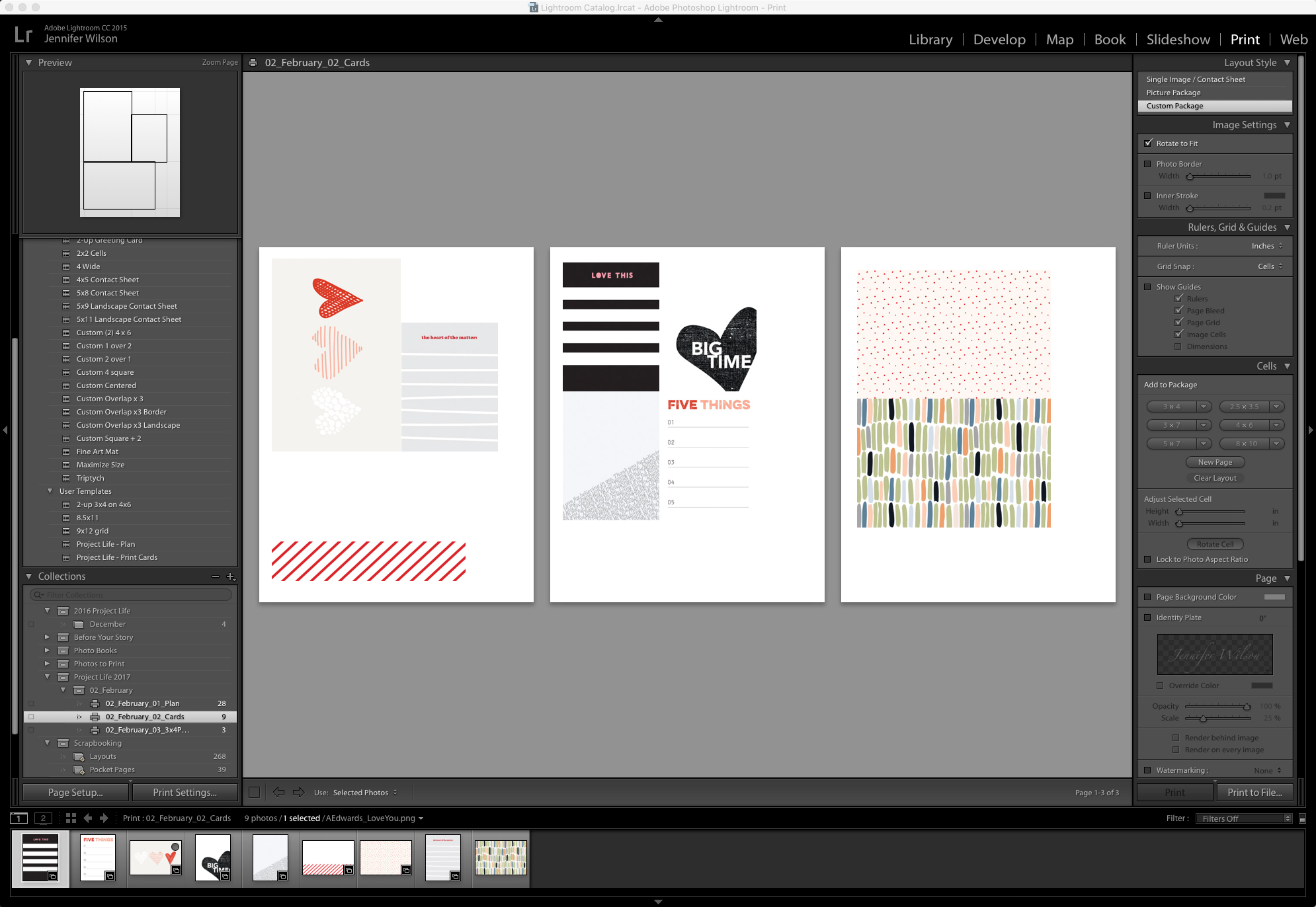Go to previous page arrow in toolbar

pyautogui.click(x=278, y=792)
